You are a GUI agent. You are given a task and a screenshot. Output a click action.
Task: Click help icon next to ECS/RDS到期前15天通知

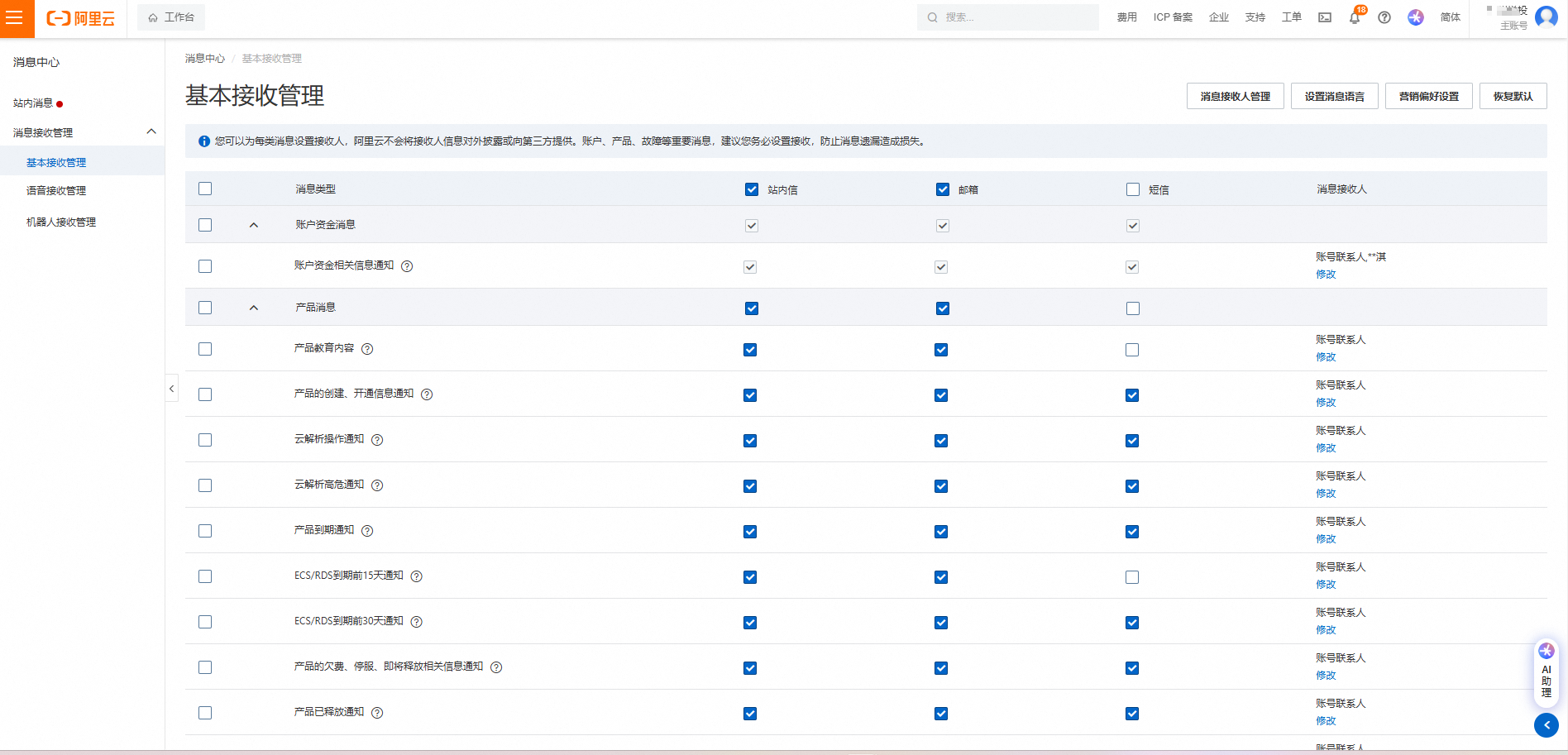417,576
